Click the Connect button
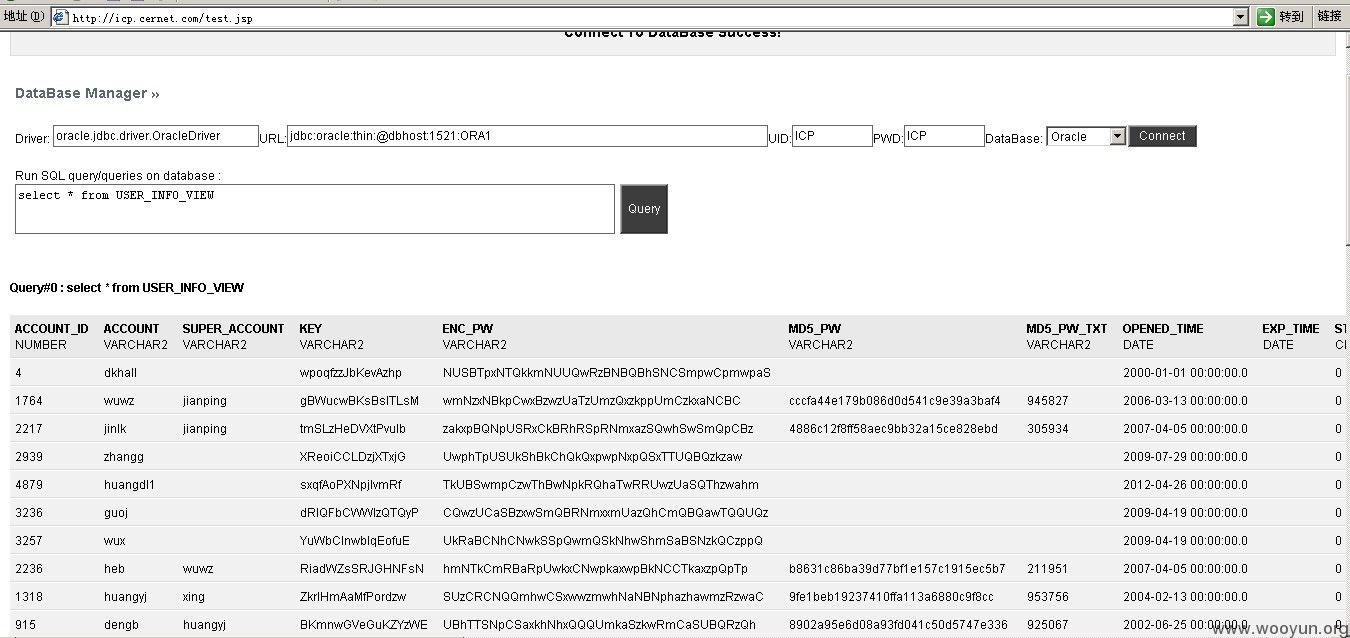The image size is (1350, 638). [1162, 136]
